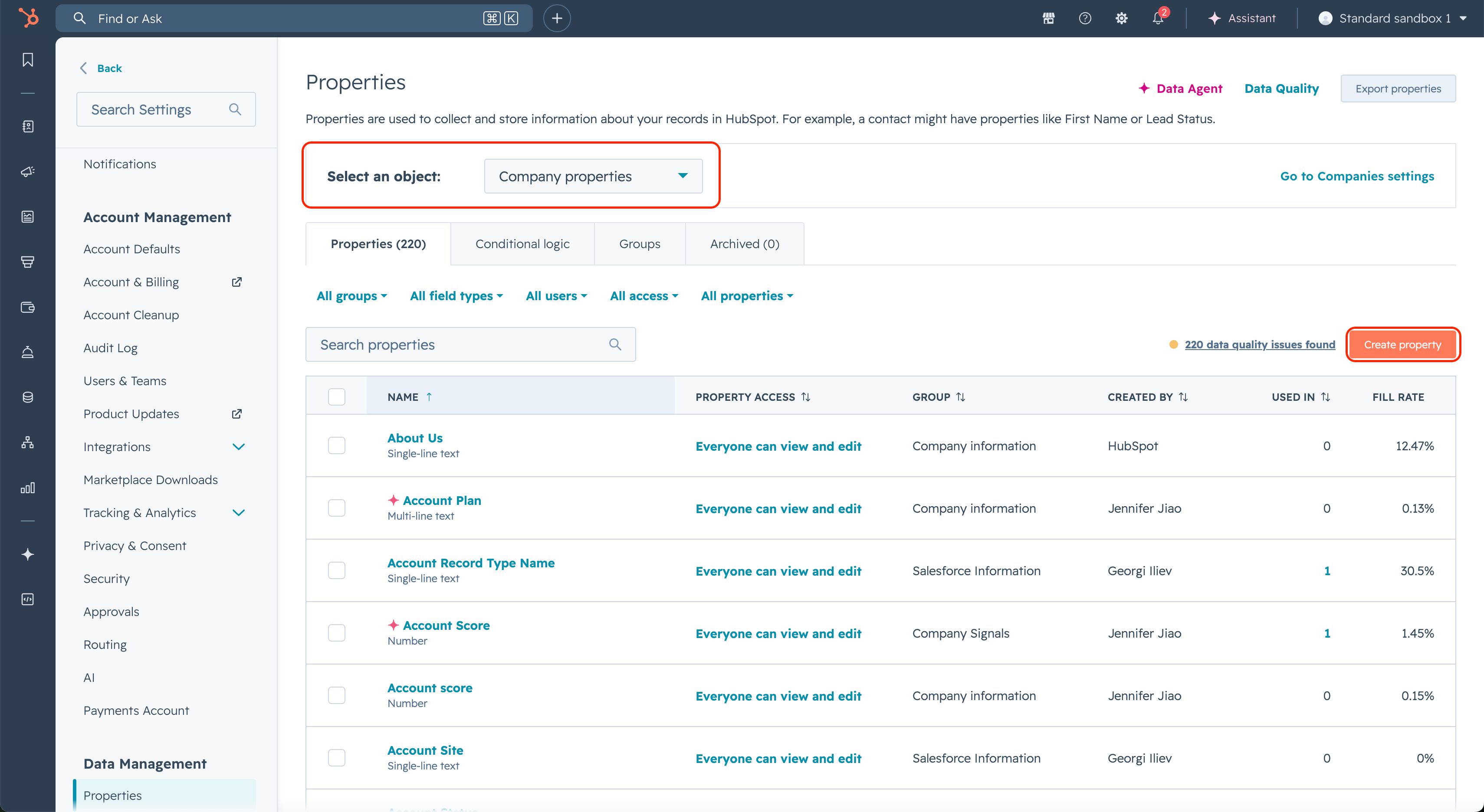Check the Account Plan row checkbox
The image size is (1484, 812).
pos(336,508)
